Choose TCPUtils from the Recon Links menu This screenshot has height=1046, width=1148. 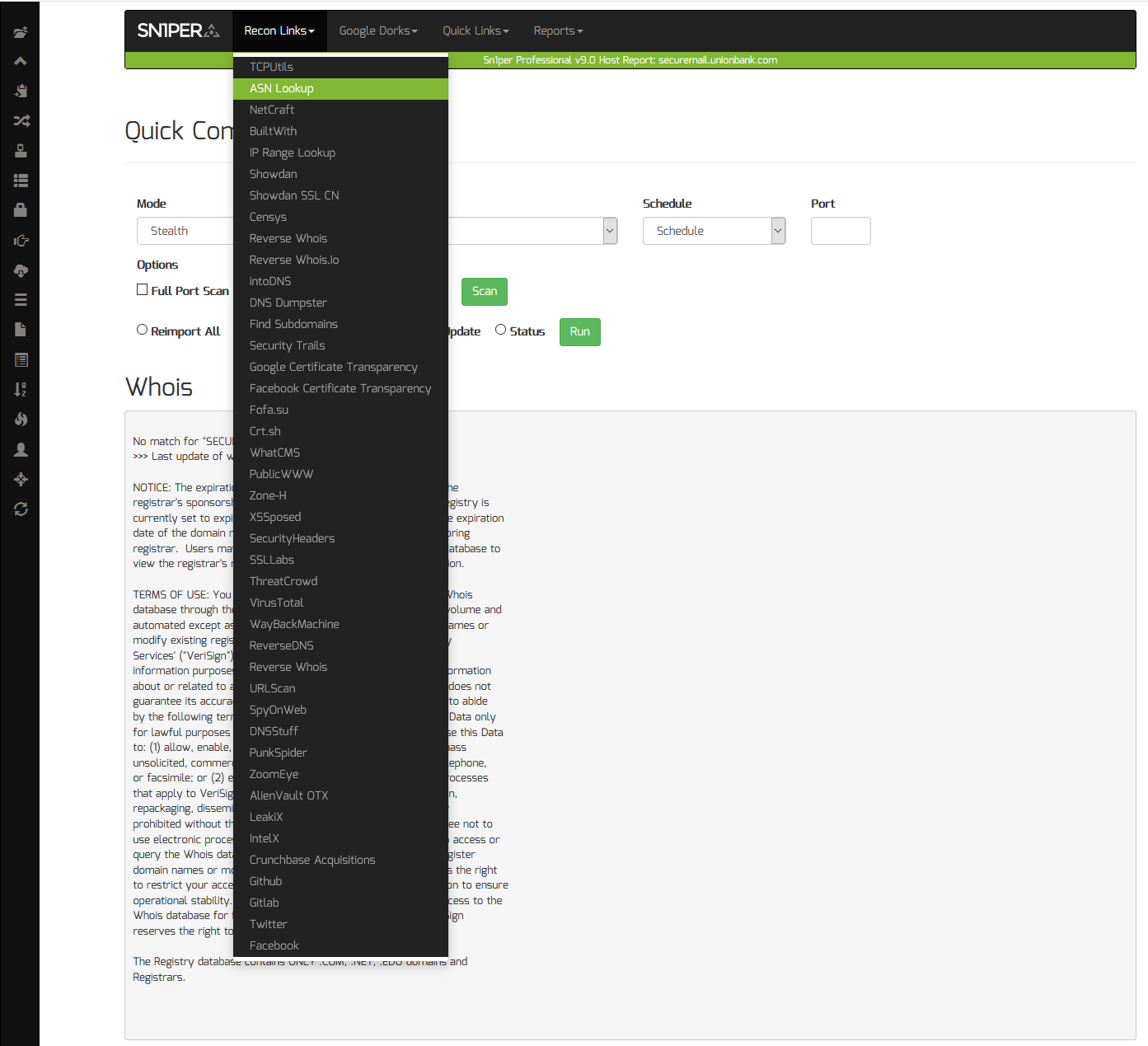(x=340, y=67)
